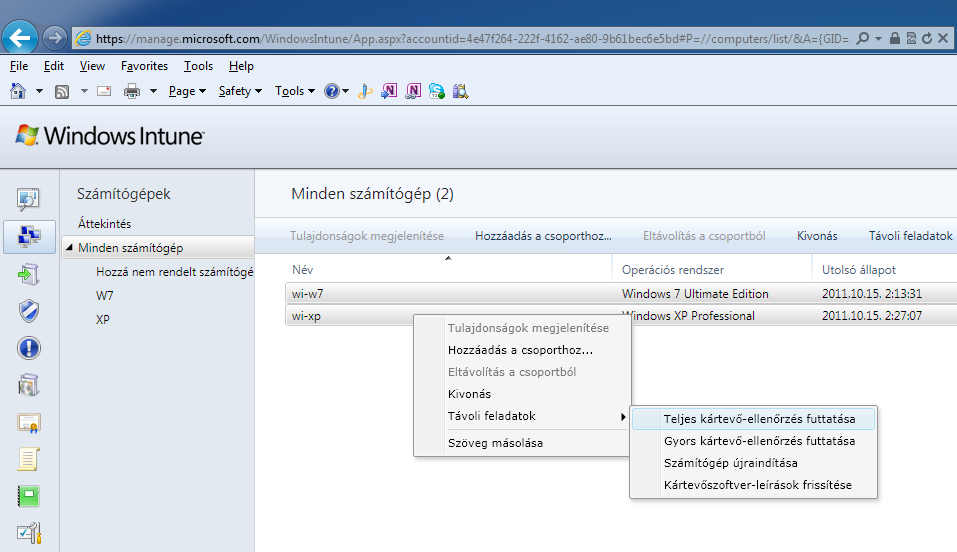Open feeds dropdown arrow

pyautogui.click(x=84, y=91)
